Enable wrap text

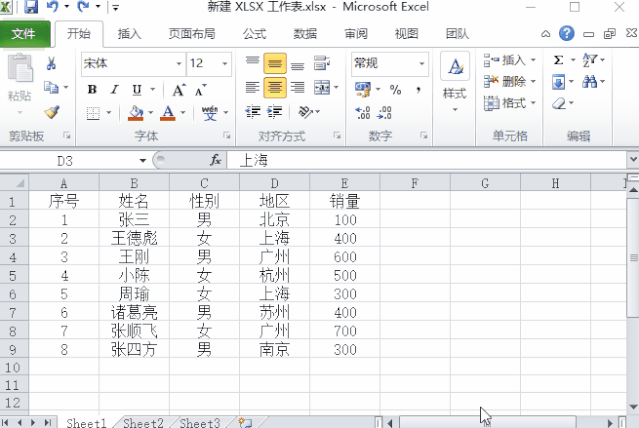coord(322,63)
